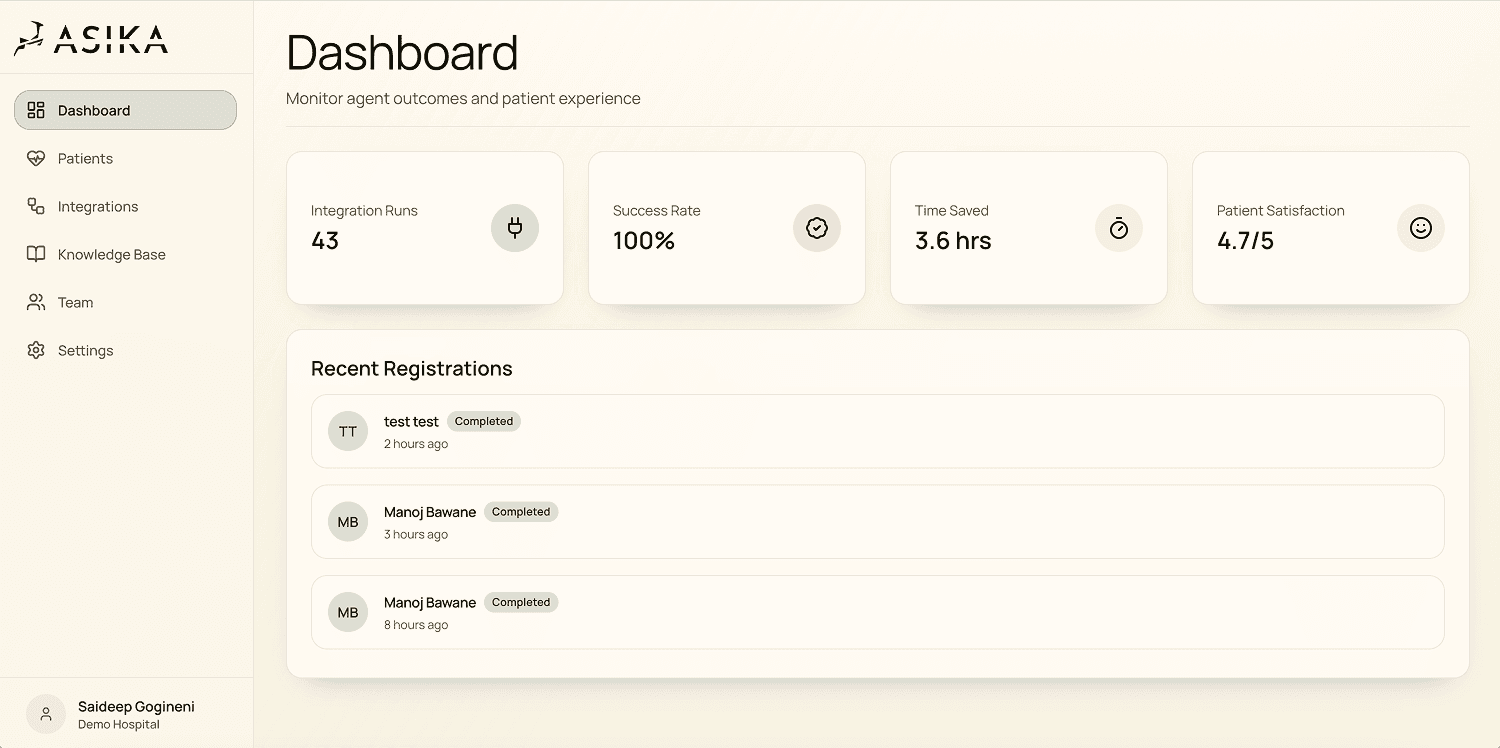Click the Patient Satisfaction label

1281,211
